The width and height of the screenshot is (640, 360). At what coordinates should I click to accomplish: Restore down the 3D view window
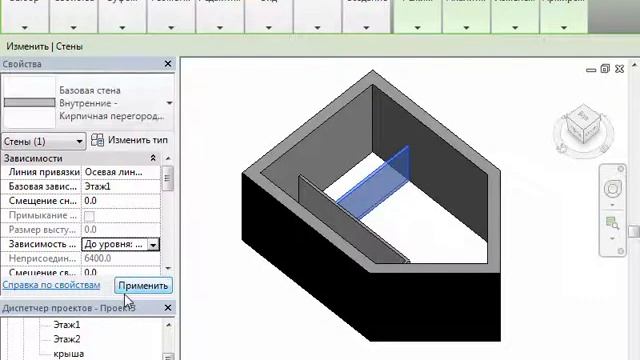605,69
